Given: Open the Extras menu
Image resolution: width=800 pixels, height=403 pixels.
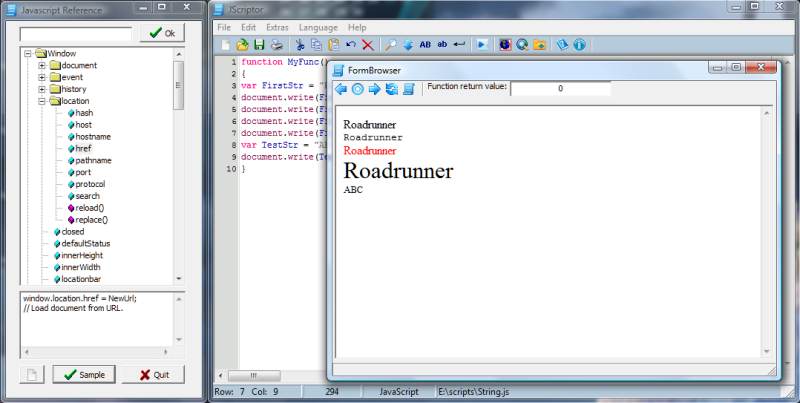Looking at the screenshot, I should coord(277,28).
